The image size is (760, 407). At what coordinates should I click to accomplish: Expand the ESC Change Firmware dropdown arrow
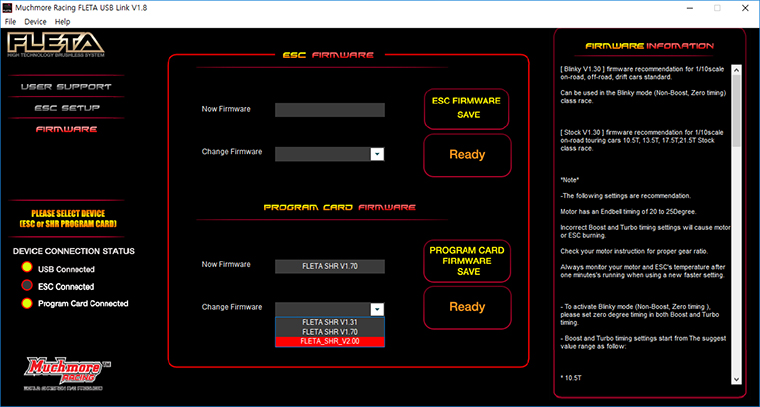377,155
